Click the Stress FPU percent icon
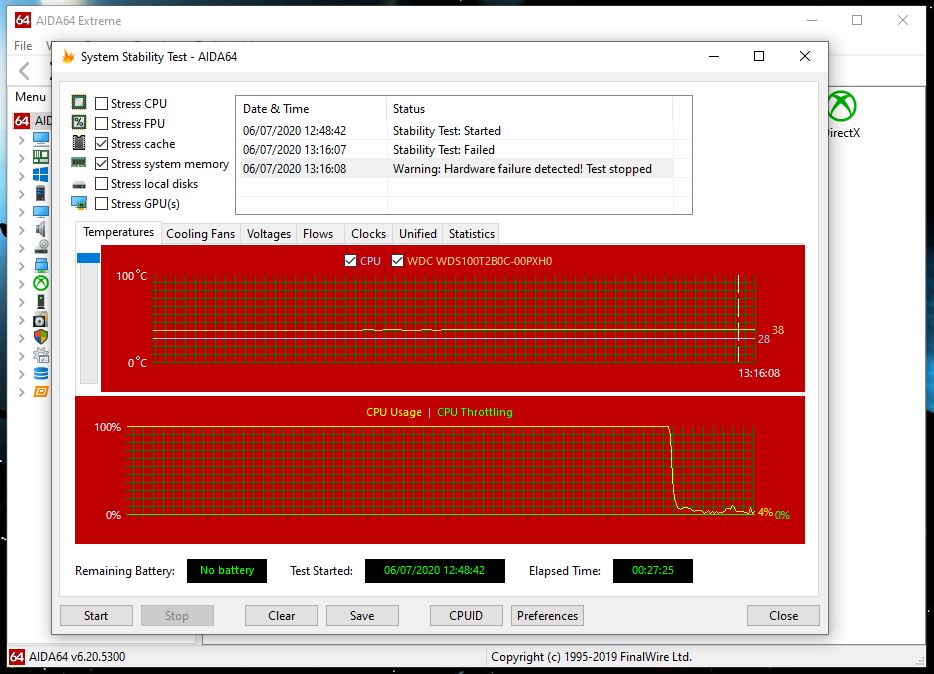Image resolution: width=934 pixels, height=674 pixels. [x=79, y=123]
